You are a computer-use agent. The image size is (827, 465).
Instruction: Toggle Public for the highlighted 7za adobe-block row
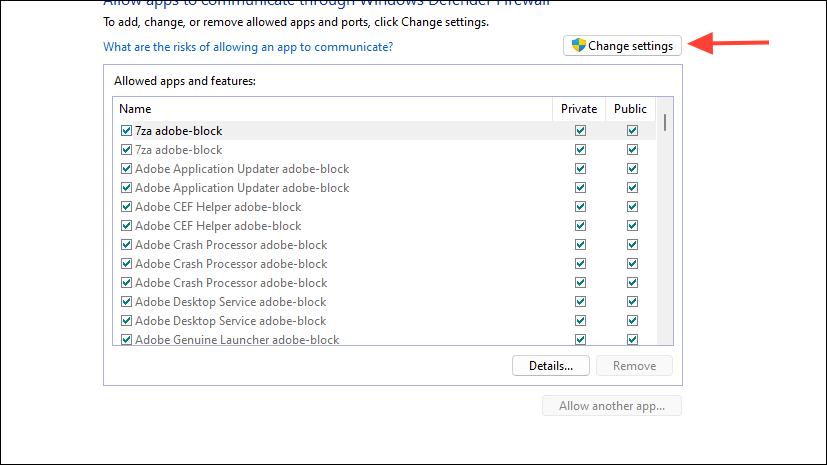click(632, 131)
